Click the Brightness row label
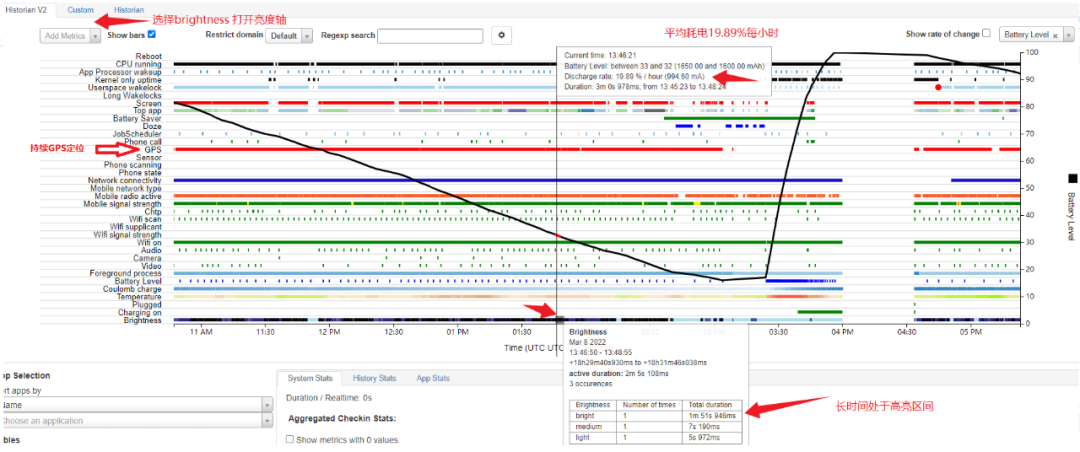 coord(143,320)
